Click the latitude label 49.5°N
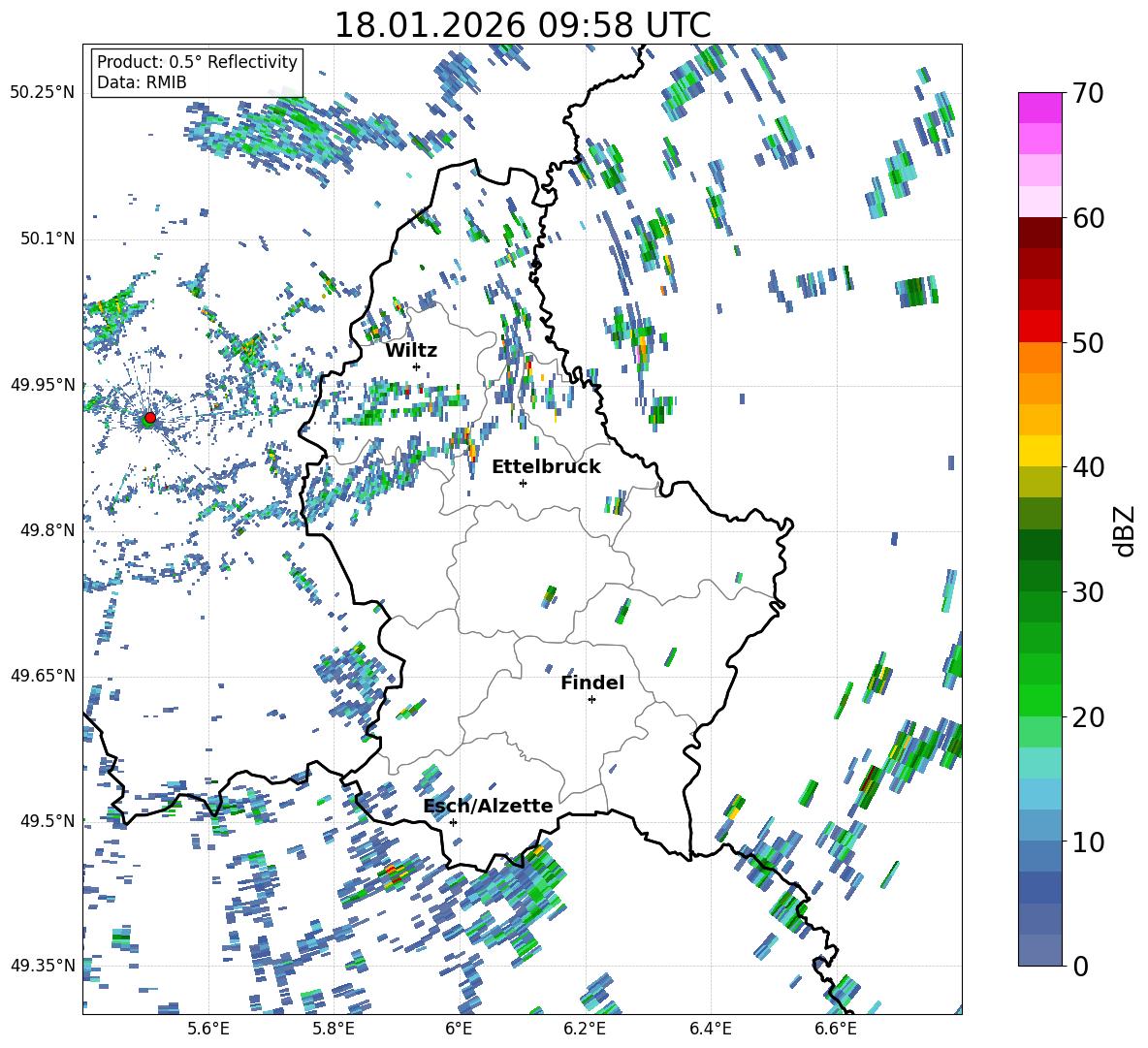Viewport: 1148px width, 1048px height. point(48,821)
